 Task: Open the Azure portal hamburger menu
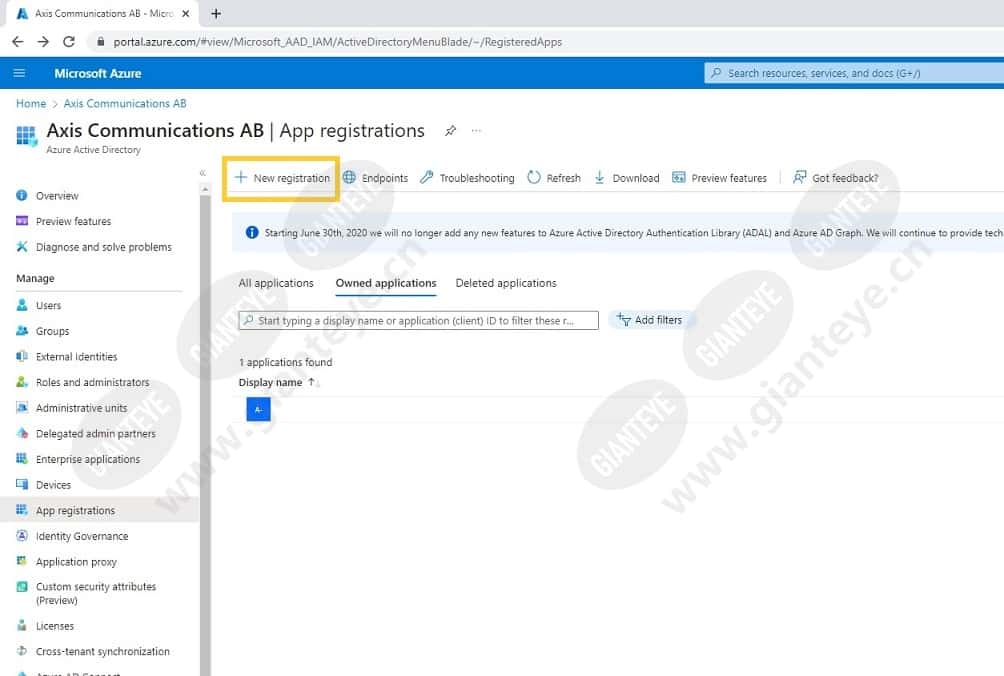[x=19, y=73]
